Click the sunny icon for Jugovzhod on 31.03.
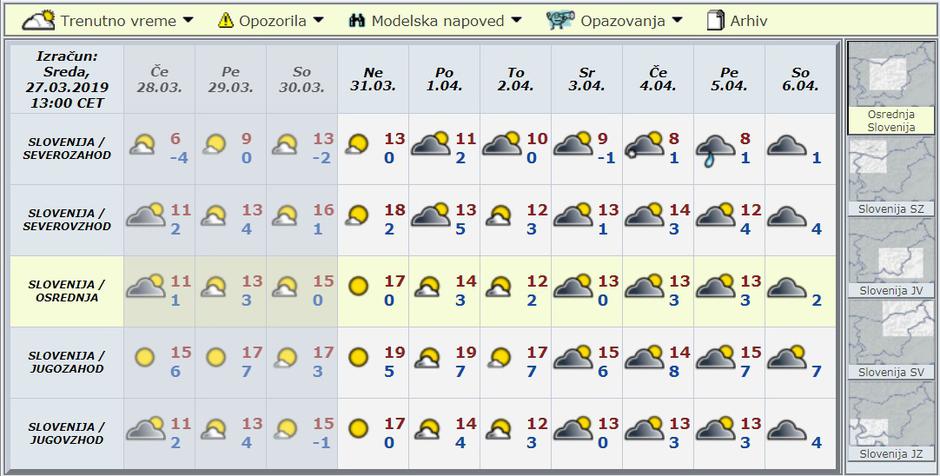This screenshot has height=476, width=940. (358, 429)
